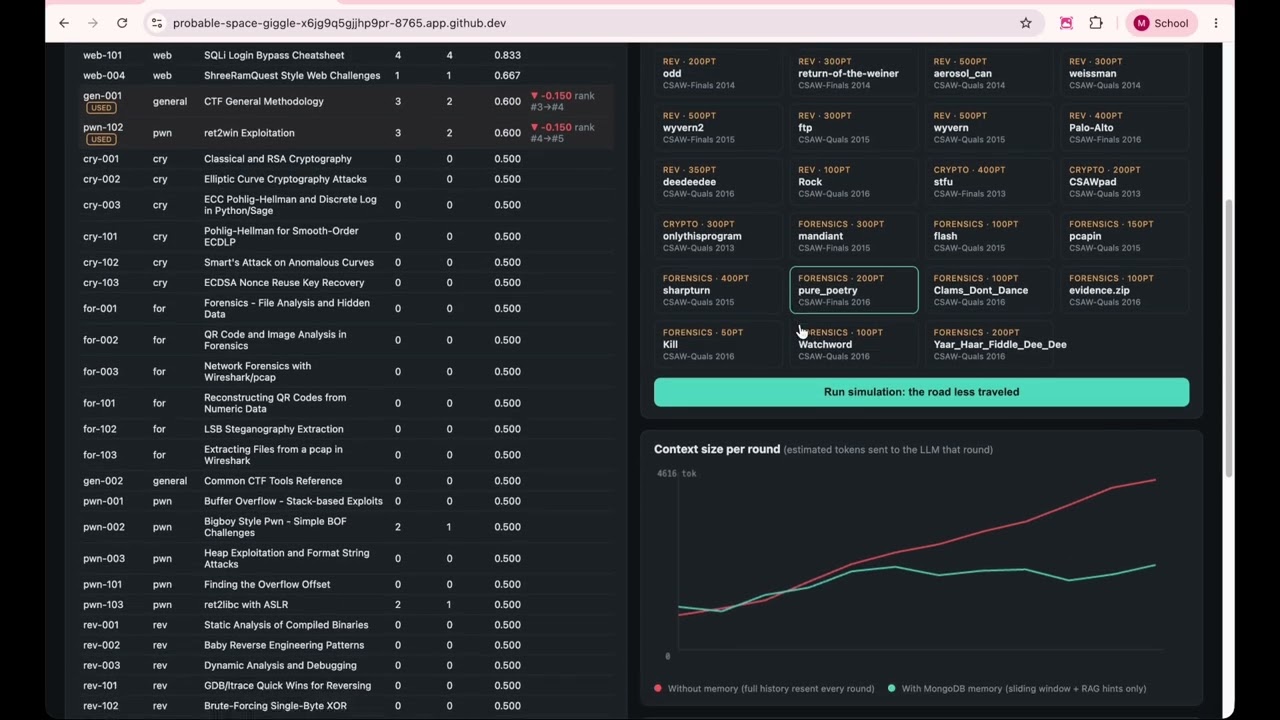Viewport: 1280px width, 720px height.
Task: Open the Extensions puzzle-piece icon
Action: (x=1096, y=23)
